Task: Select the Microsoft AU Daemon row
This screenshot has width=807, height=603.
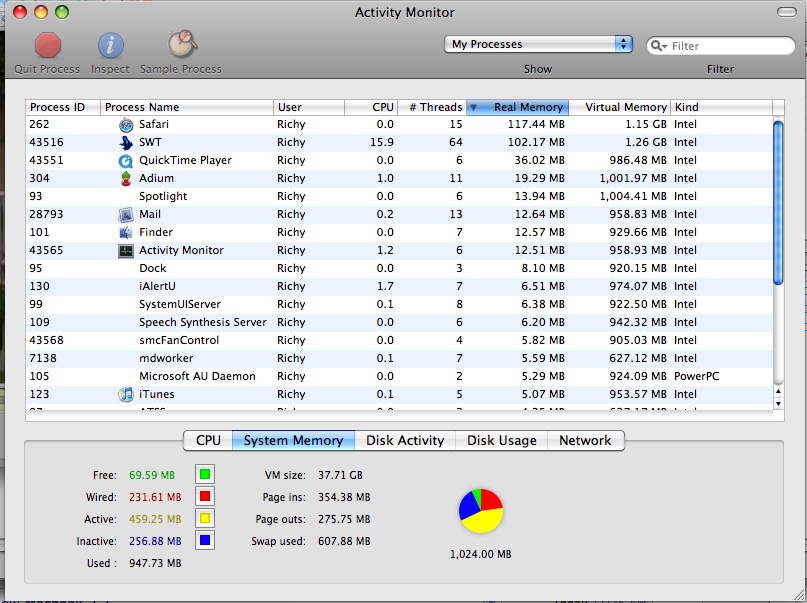Action: tap(399, 377)
